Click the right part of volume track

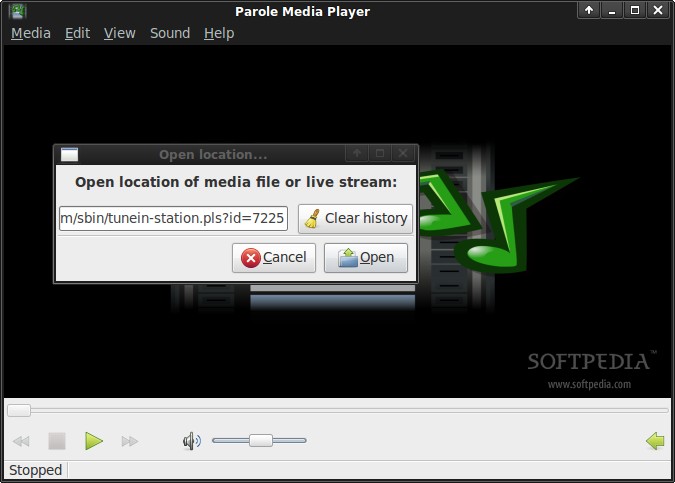(290, 440)
